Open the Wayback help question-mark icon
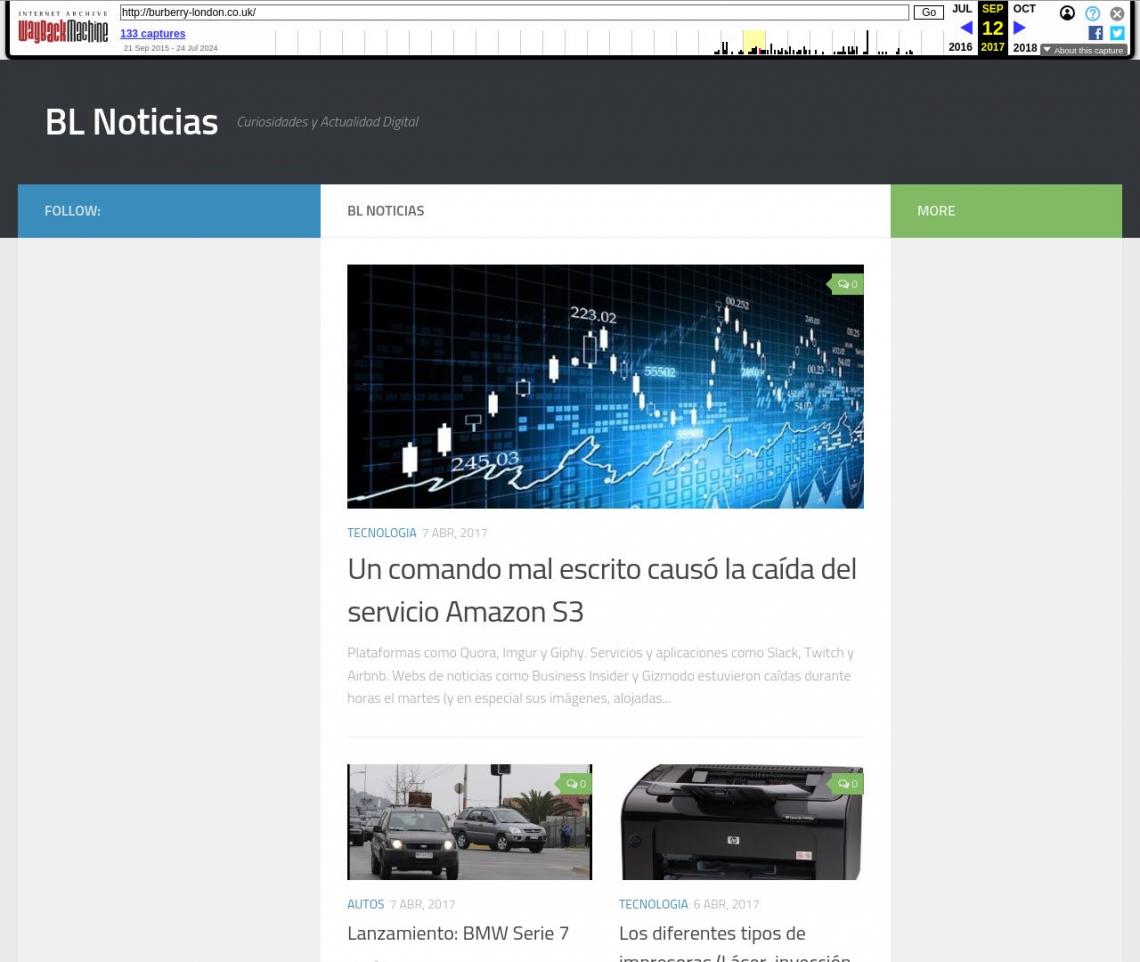 coord(1092,13)
